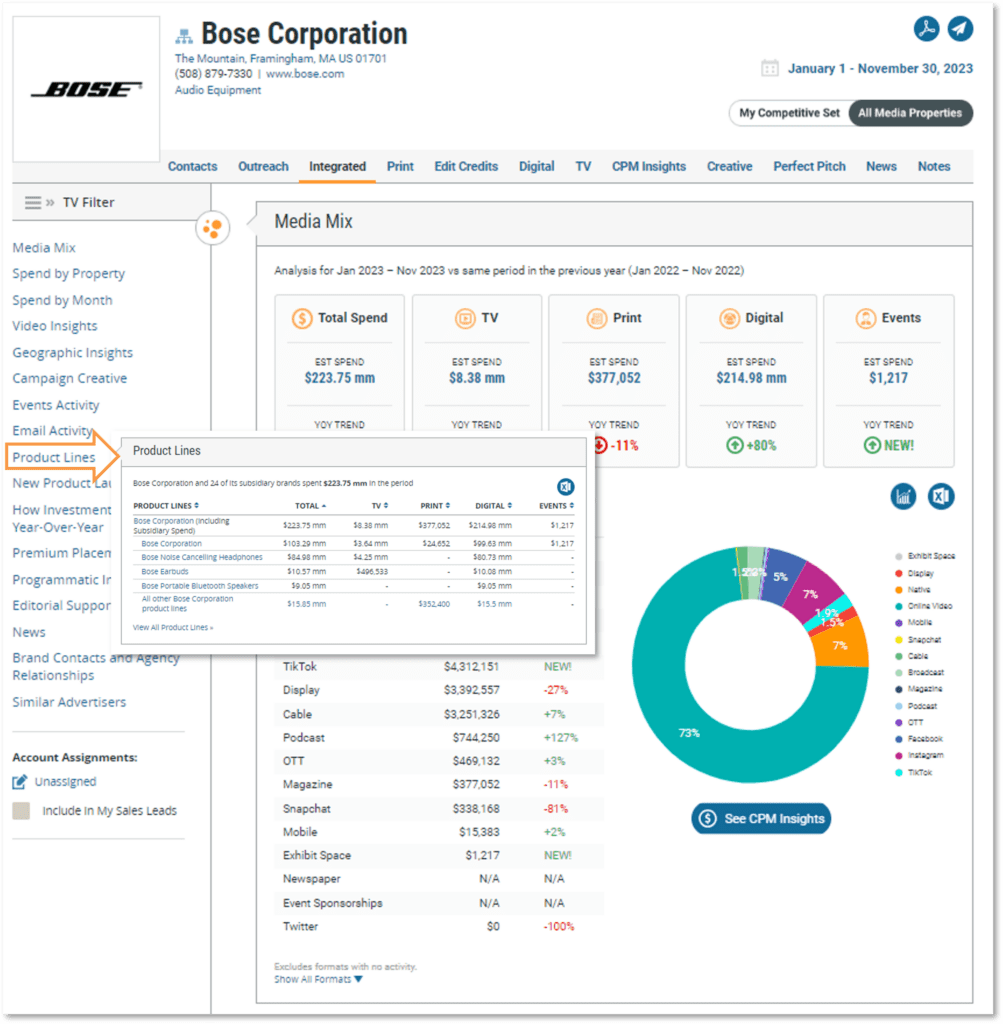The height and width of the screenshot is (1024, 1003).
Task: Check Include In My Sales Leads
Action: pos(21,810)
